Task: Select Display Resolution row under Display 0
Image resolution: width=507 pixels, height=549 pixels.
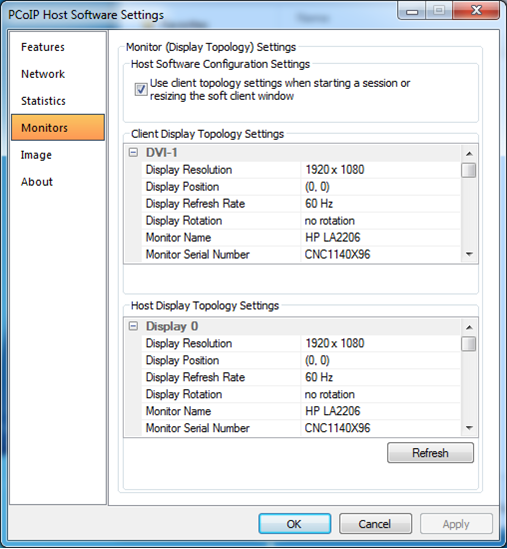Action: [x=301, y=343]
